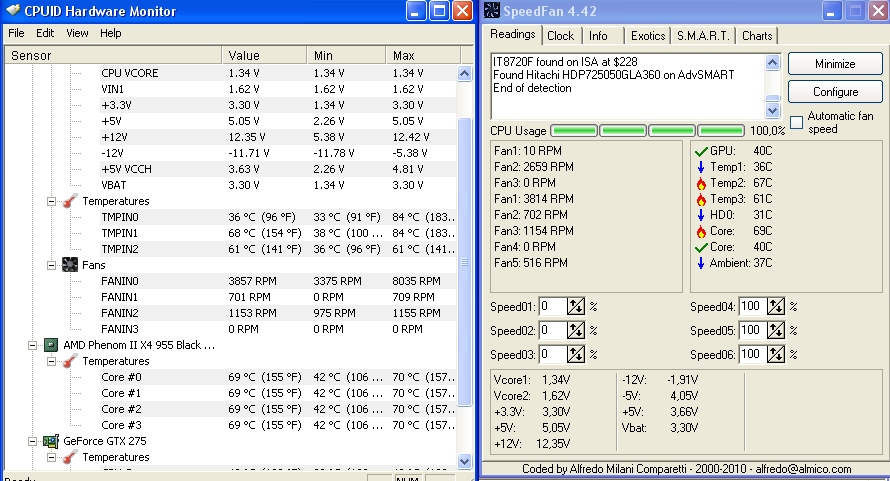Click the SpeedFan title bar fan icon
The image size is (890, 481).
click(492, 10)
